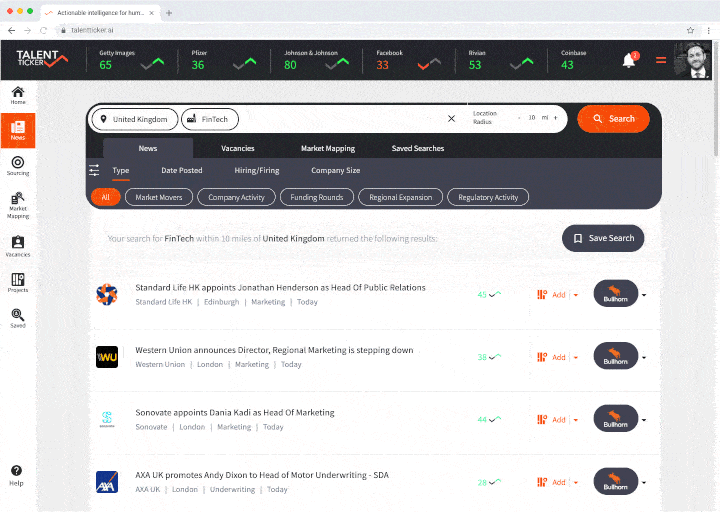Click Bullhorn button on Western Union row
The image size is (720, 512).
pos(616,356)
